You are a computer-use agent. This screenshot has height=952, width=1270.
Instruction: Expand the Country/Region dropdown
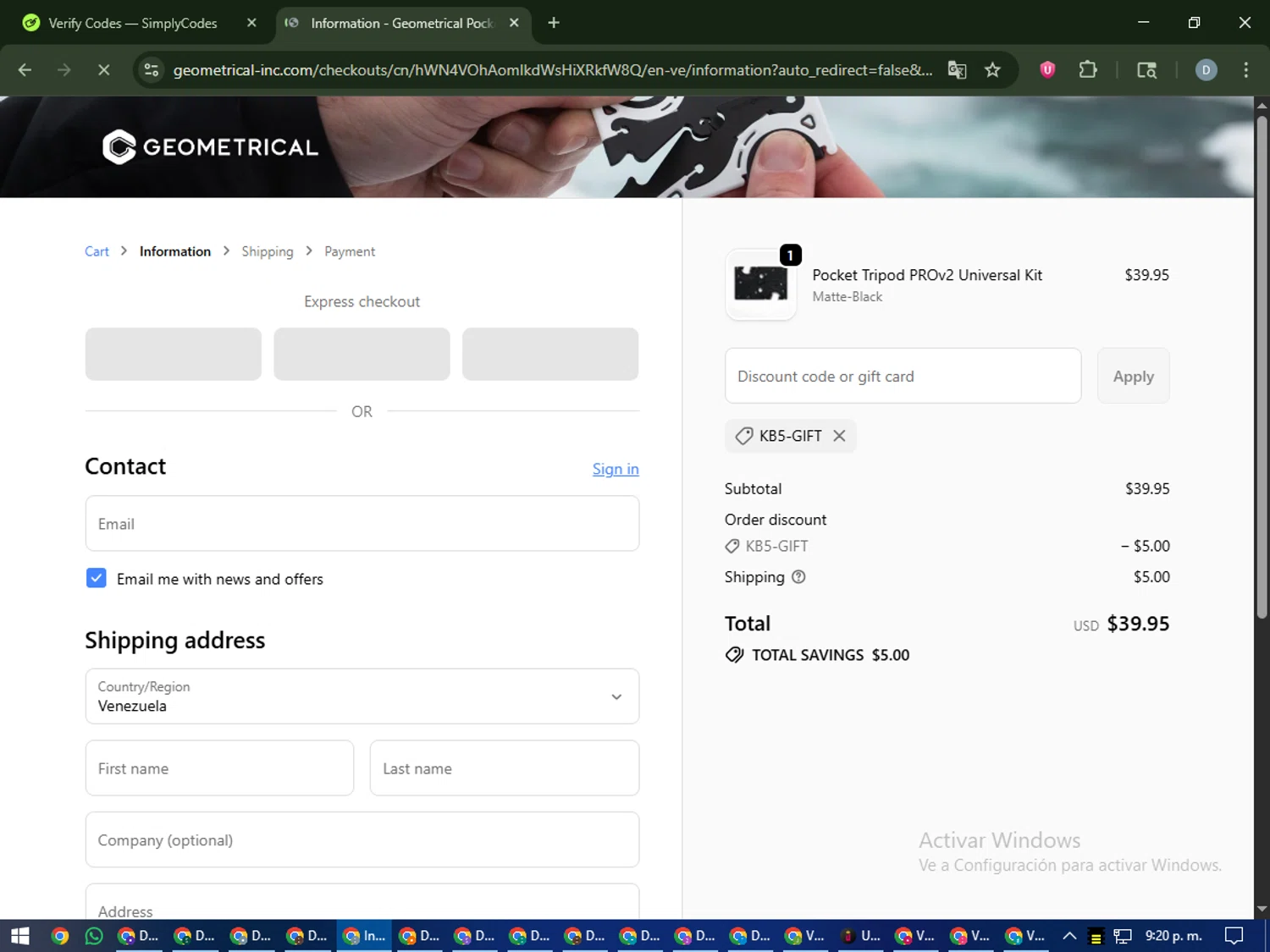(362, 696)
